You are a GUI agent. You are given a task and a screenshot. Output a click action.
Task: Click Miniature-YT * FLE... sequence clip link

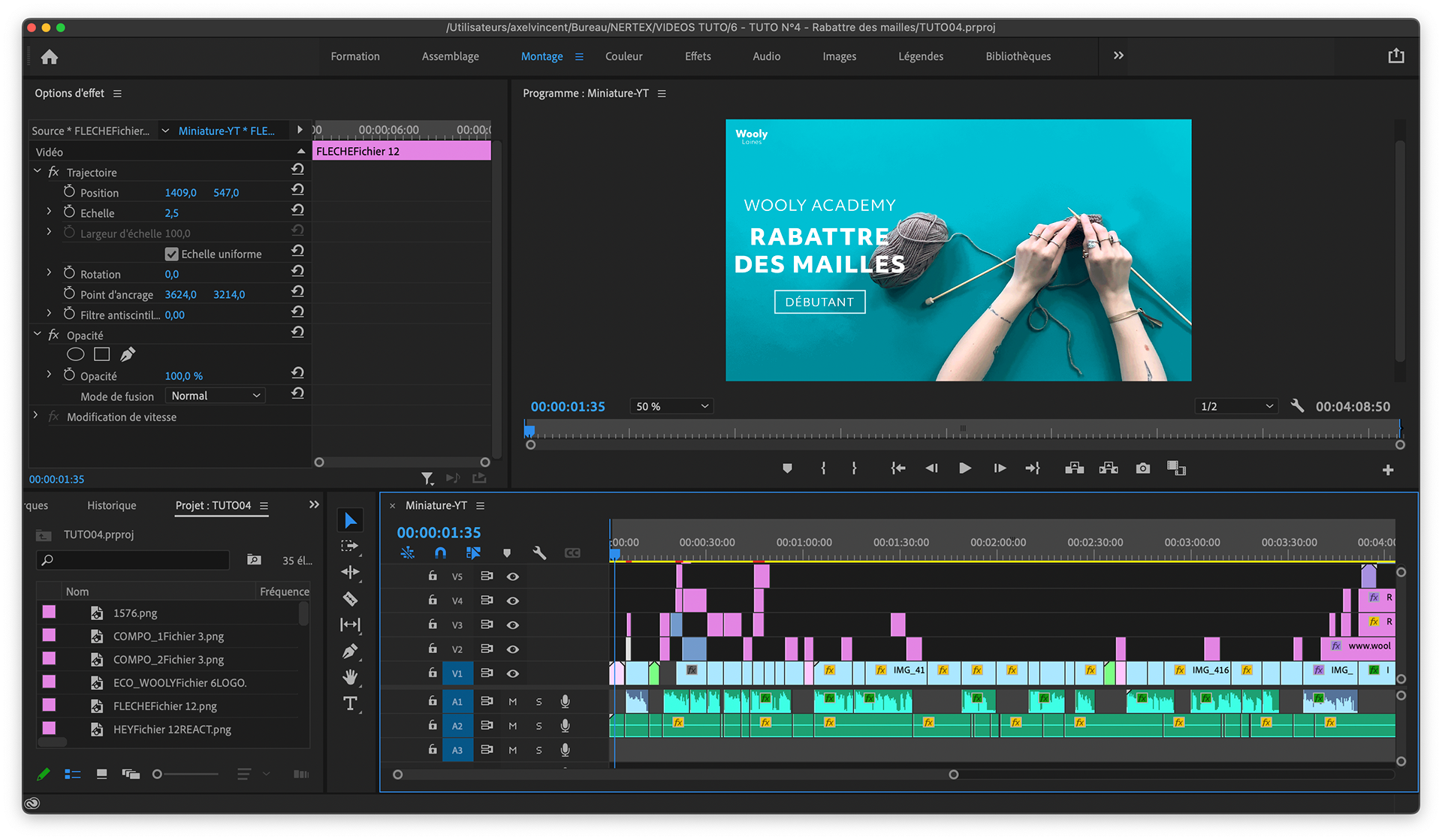227,131
